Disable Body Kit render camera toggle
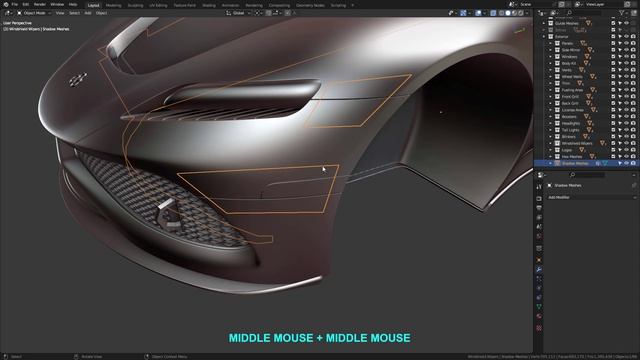Viewport: 640px width, 360px height. (x=633, y=63)
